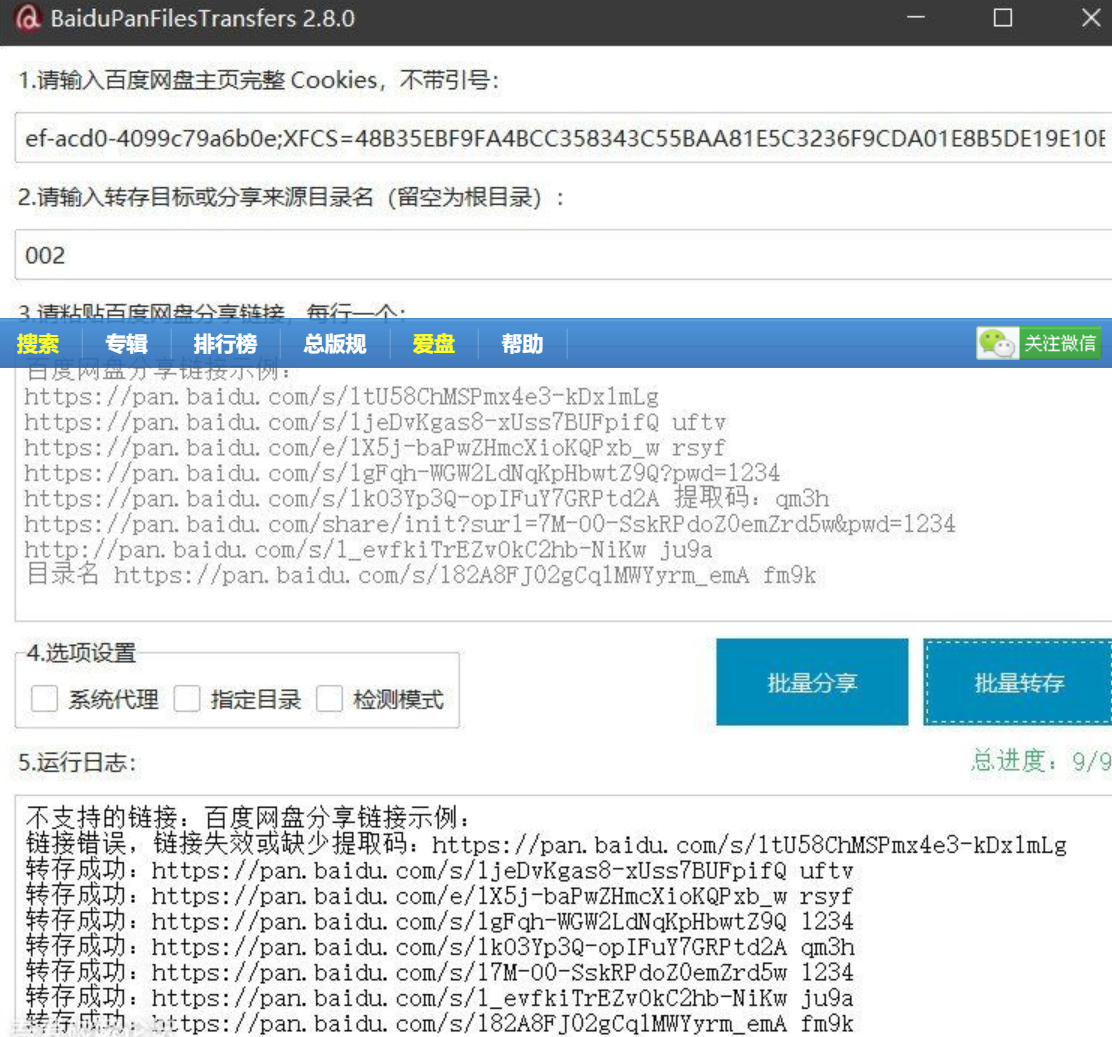Click the log line ending with rsyf
The image size is (1112, 1037).
(440, 896)
